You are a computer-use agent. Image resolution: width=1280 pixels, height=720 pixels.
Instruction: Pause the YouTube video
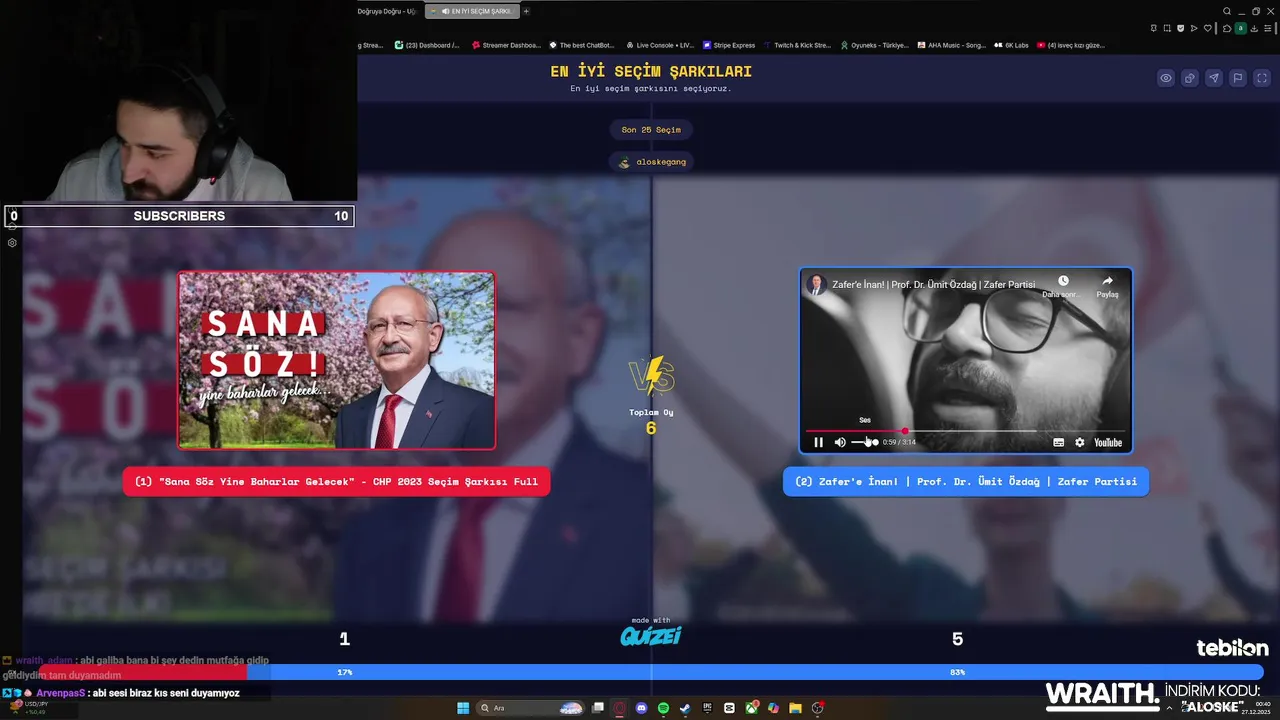click(818, 442)
